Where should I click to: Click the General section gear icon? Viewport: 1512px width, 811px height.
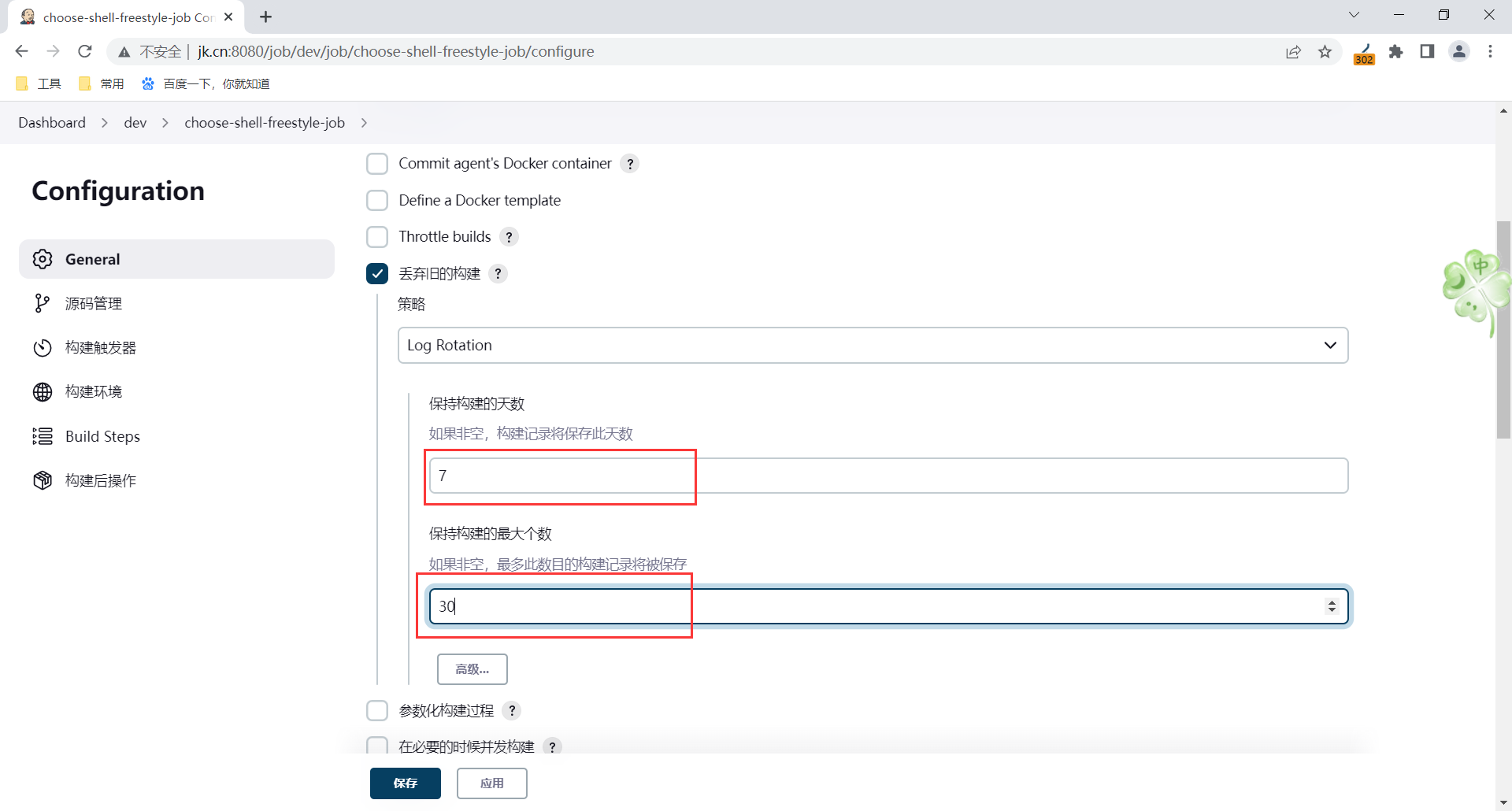click(x=43, y=259)
